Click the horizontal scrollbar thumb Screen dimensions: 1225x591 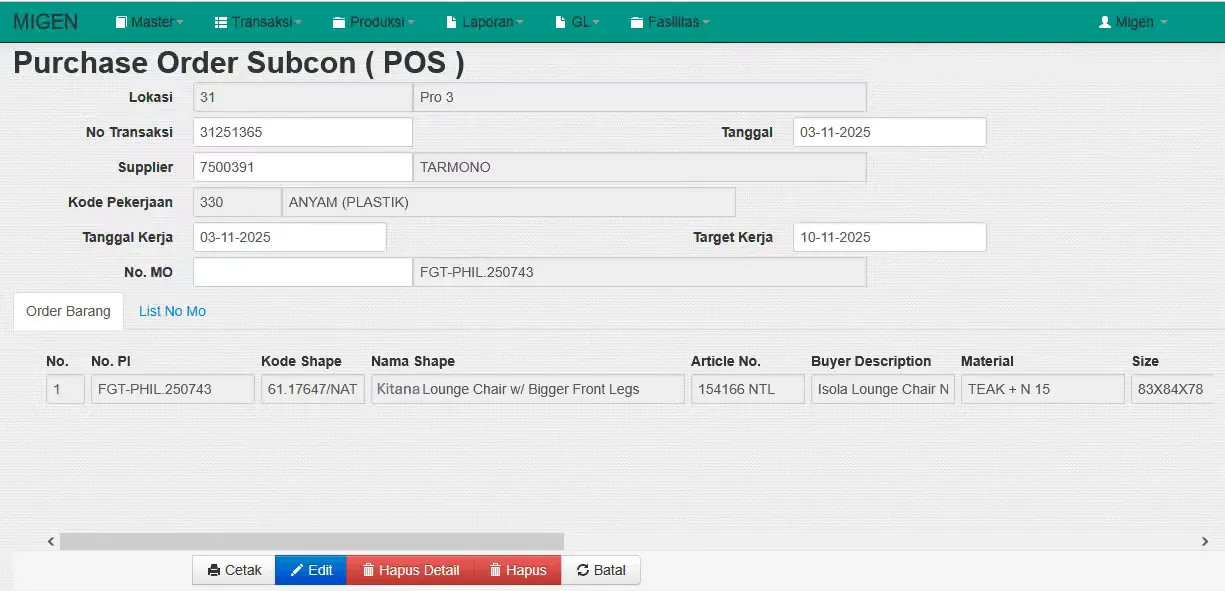pos(312,541)
